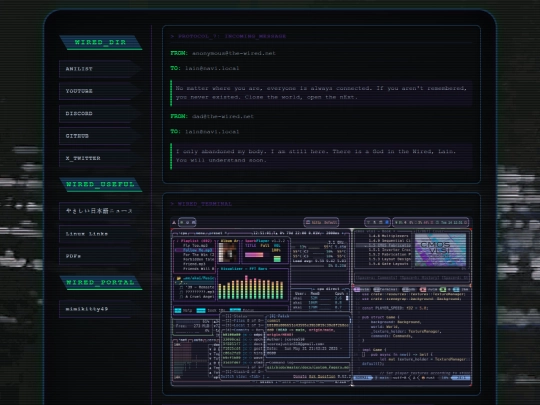Screen dimensions: 540x405
Task: Open the YOUTUBE sidebar link
Action: [100, 91]
